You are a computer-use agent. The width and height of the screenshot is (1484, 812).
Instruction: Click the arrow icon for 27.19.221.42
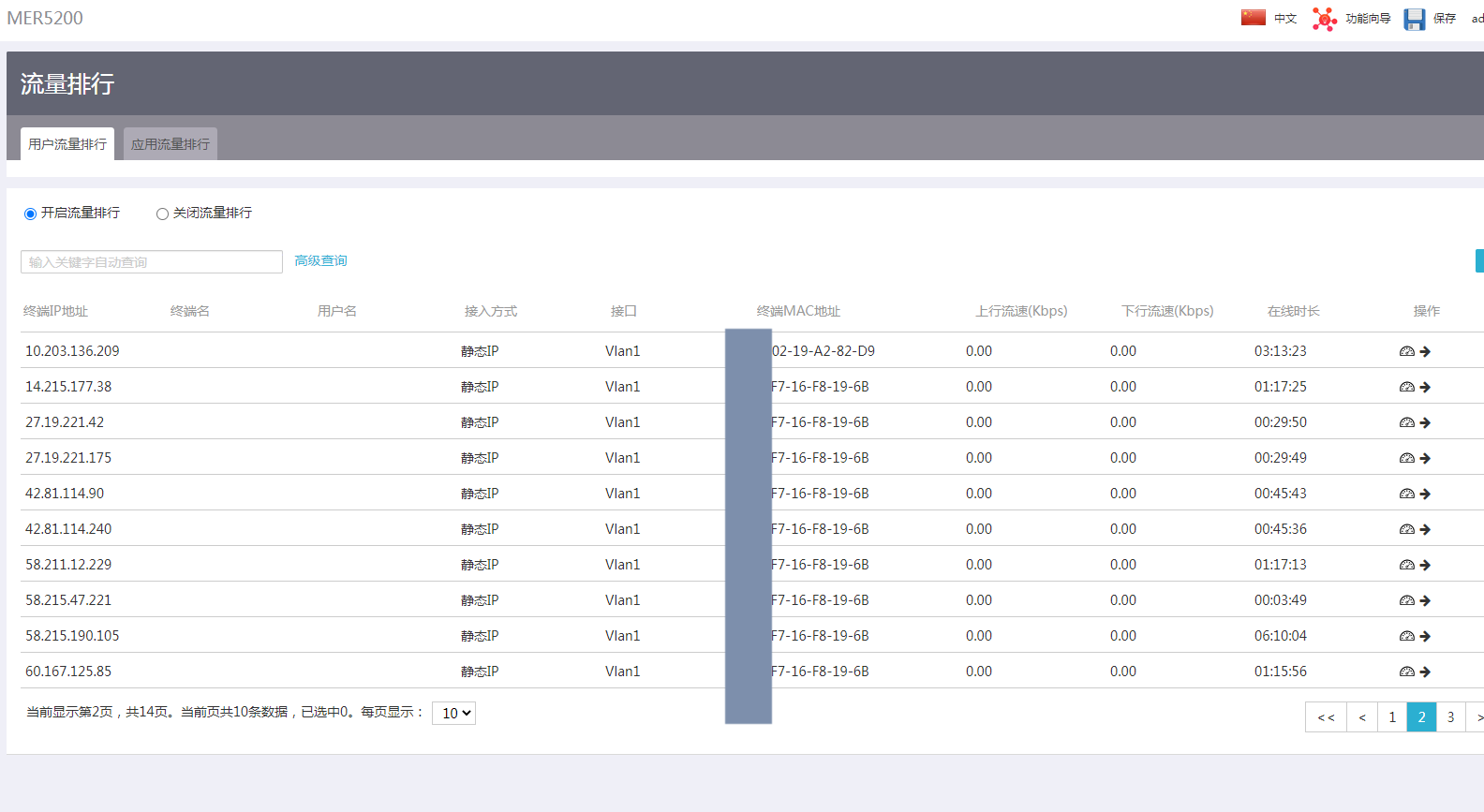point(1425,422)
